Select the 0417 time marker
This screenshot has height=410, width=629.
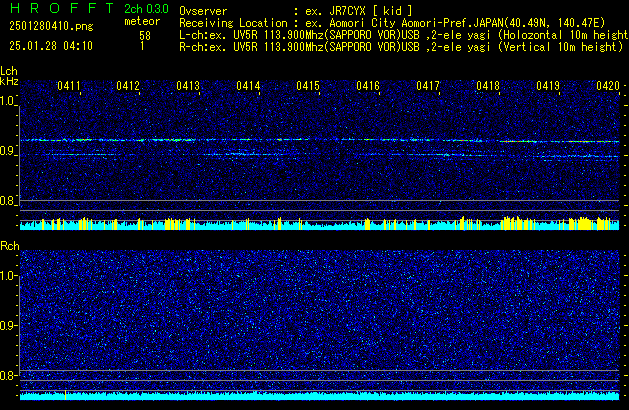428,86
